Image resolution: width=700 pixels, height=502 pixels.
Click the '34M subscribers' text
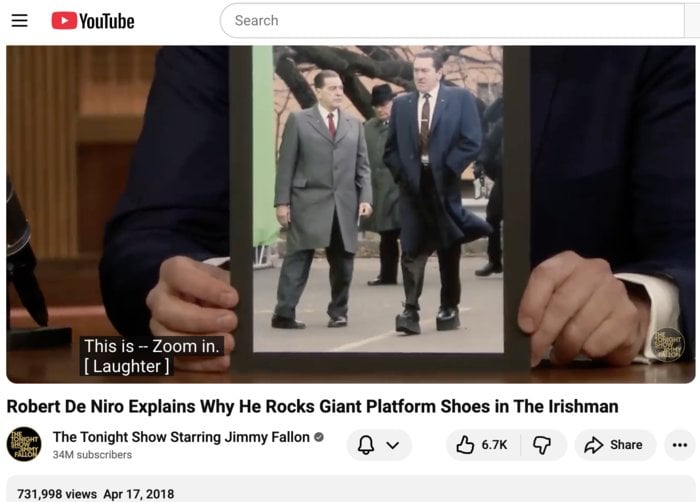pyautogui.click(x=92, y=455)
